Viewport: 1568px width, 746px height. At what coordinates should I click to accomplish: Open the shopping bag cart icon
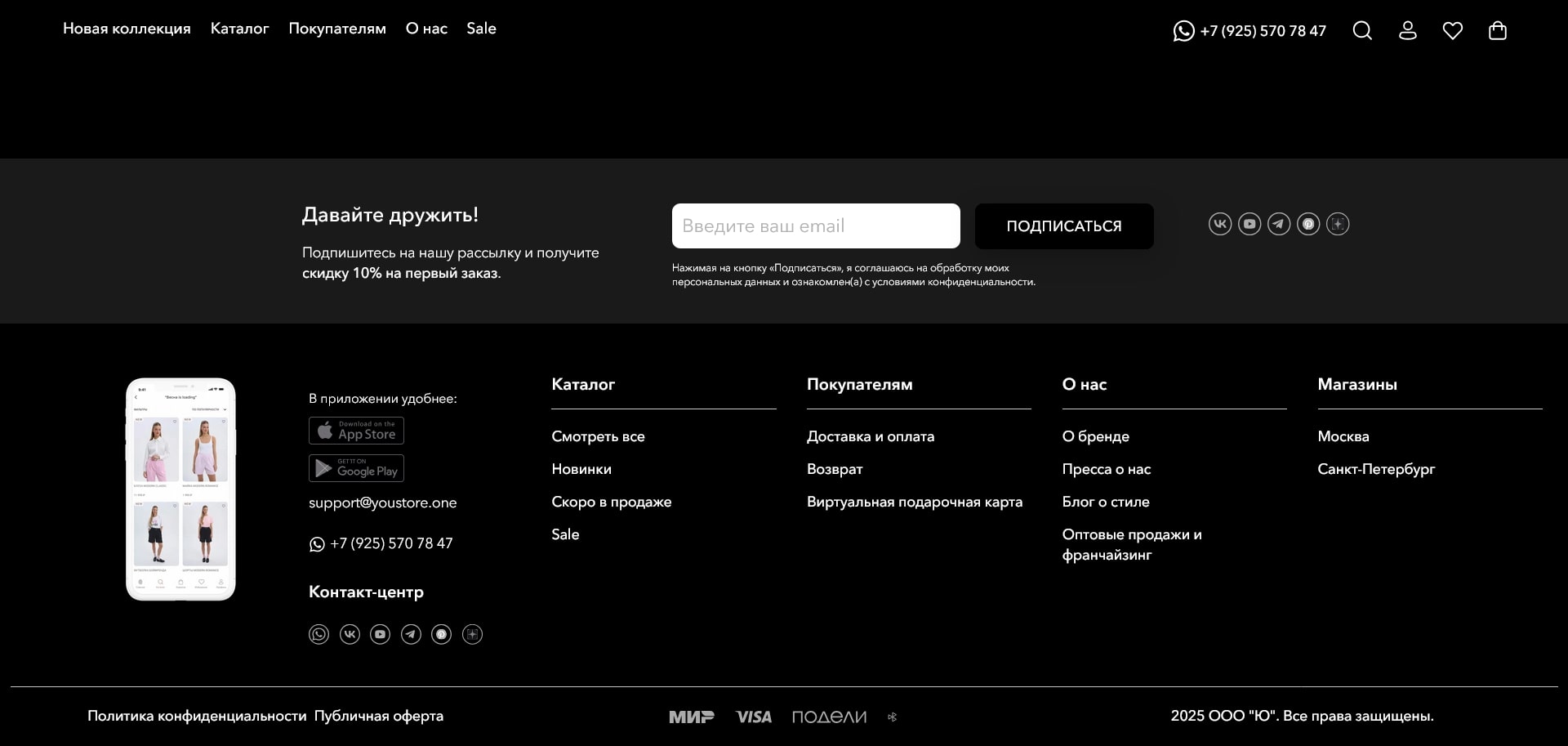[1497, 31]
